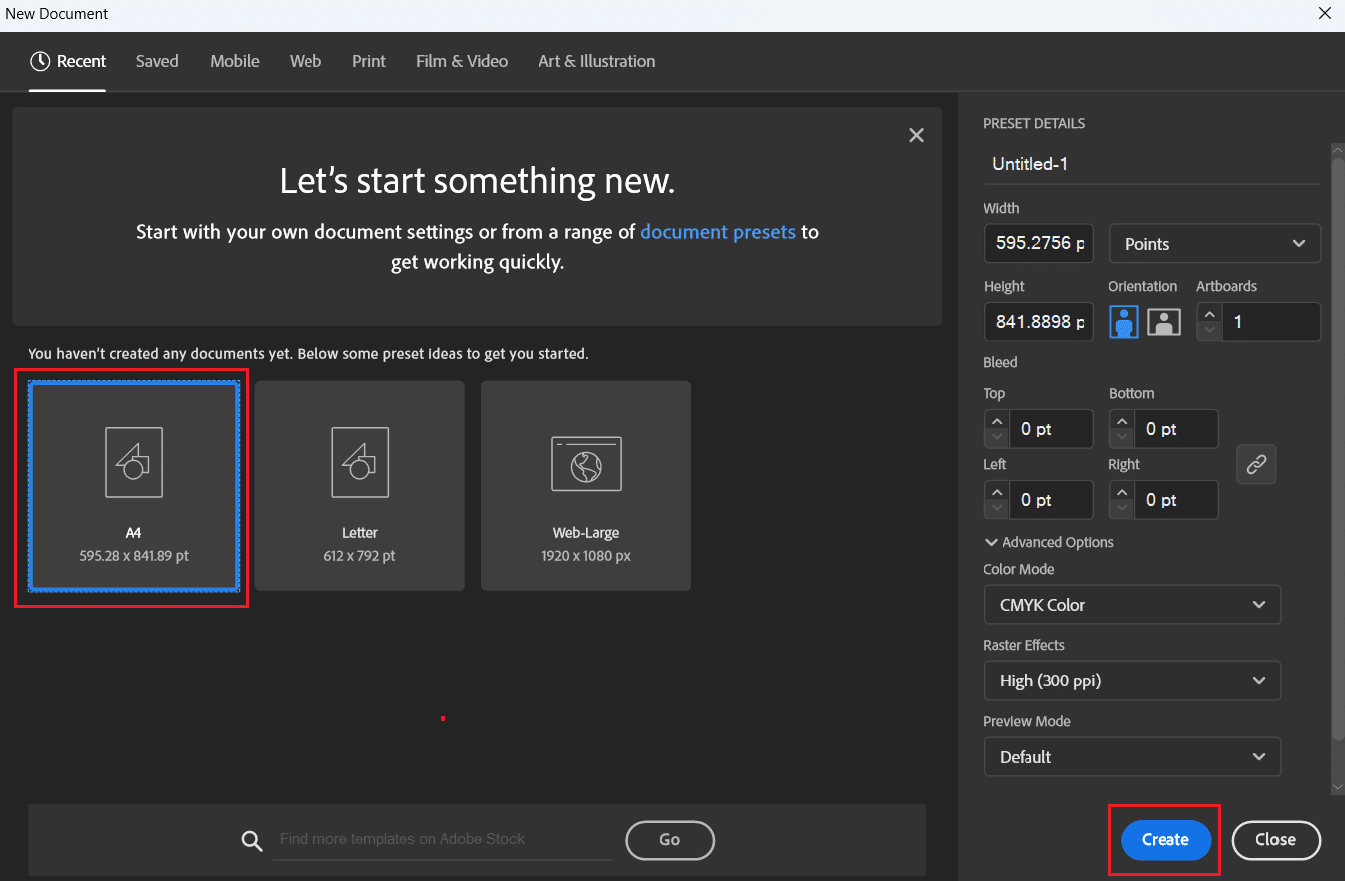Open the Preview Mode dropdown
The image size is (1345, 881).
tap(1132, 757)
